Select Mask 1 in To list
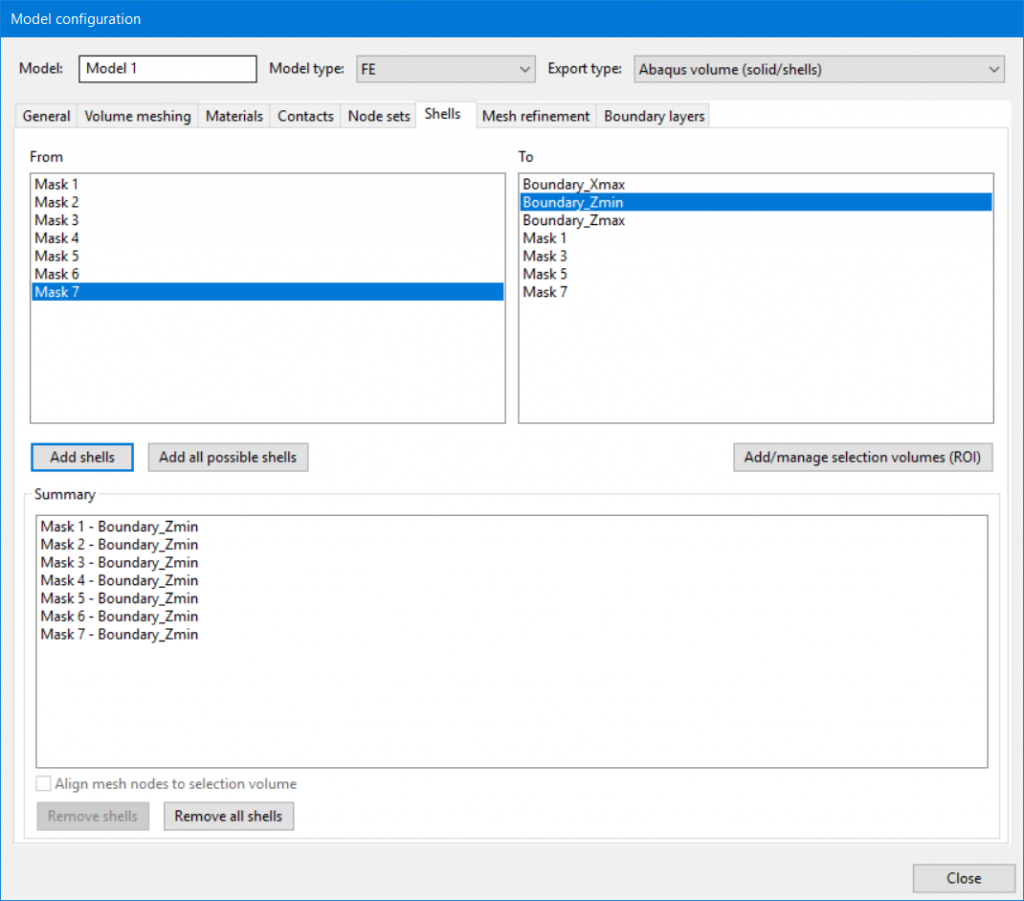This screenshot has height=901, width=1024. (756, 238)
